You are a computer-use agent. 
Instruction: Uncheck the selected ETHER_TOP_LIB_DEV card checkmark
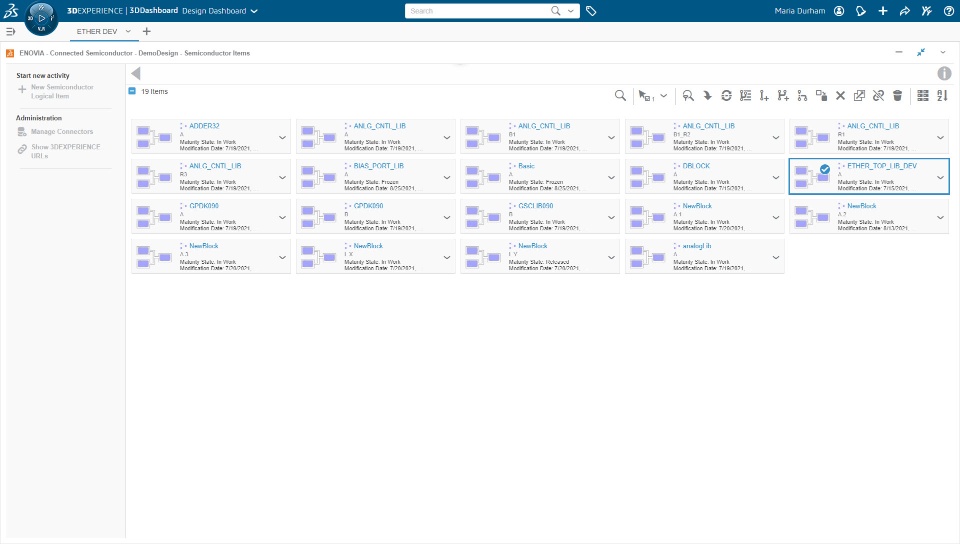(825, 169)
